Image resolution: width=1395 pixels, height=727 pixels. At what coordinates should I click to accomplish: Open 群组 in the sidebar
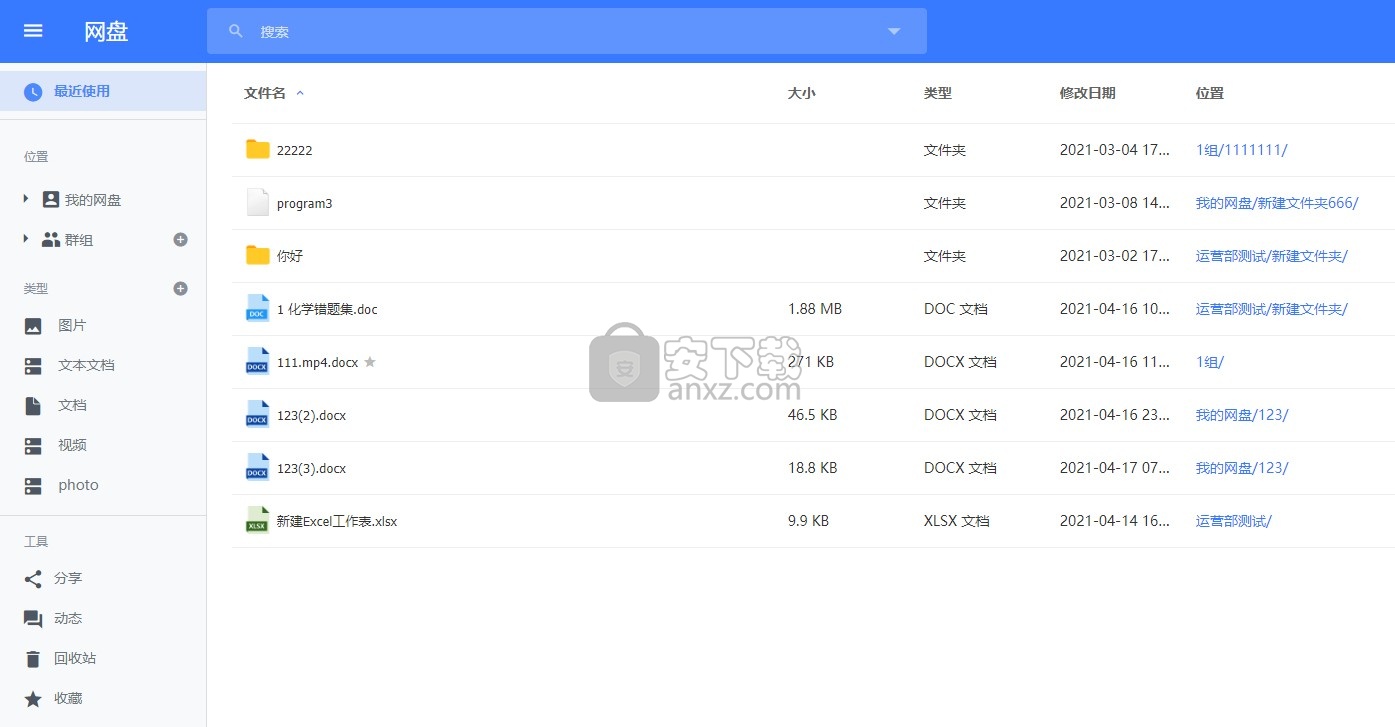(78, 240)
